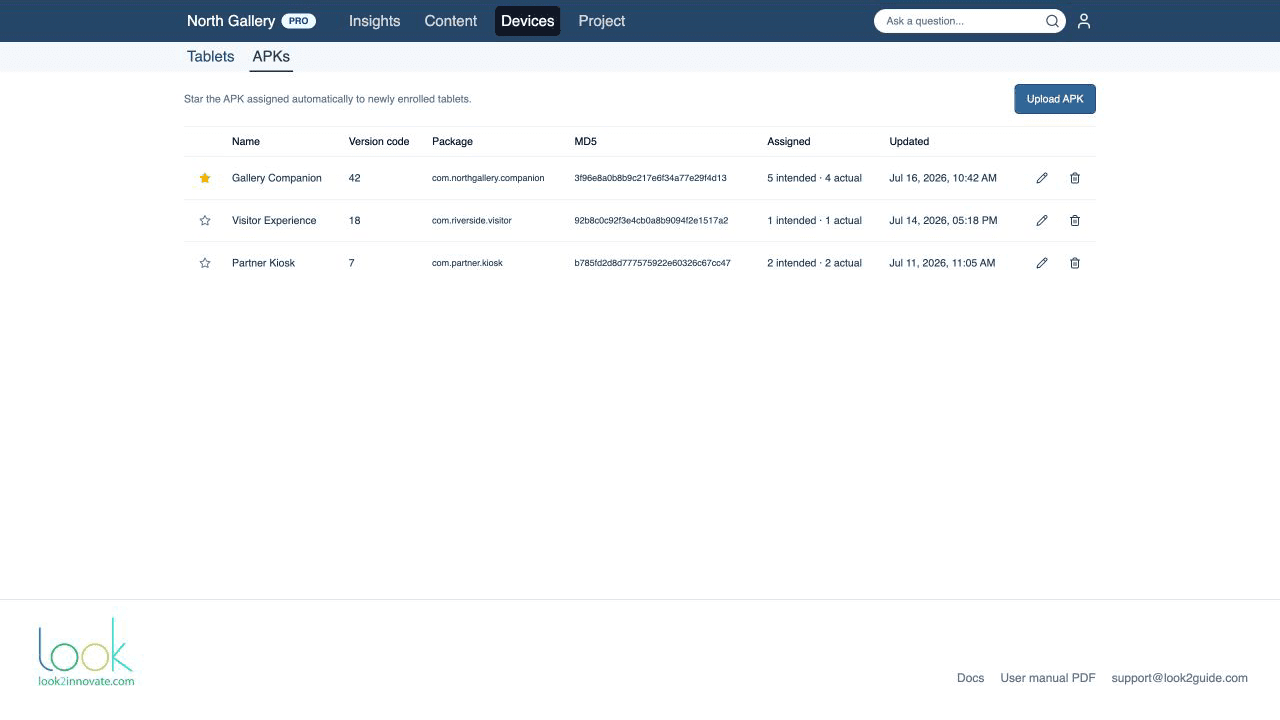Click the star APK instruction text
The image size is (1280, 720).
327,99
